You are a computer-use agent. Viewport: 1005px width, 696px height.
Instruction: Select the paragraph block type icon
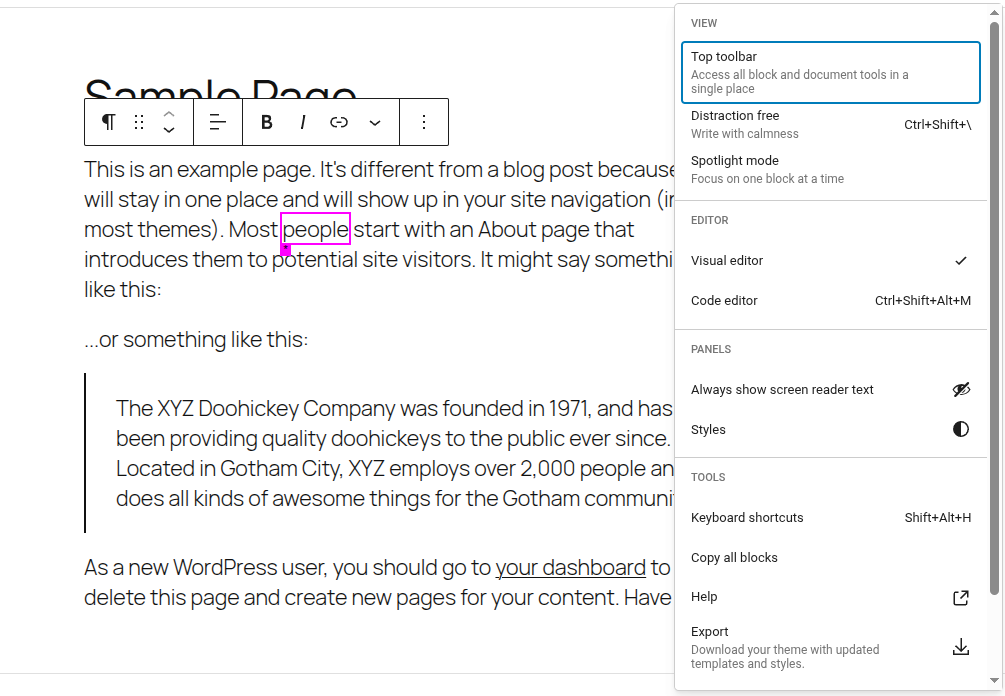(108, 122)
